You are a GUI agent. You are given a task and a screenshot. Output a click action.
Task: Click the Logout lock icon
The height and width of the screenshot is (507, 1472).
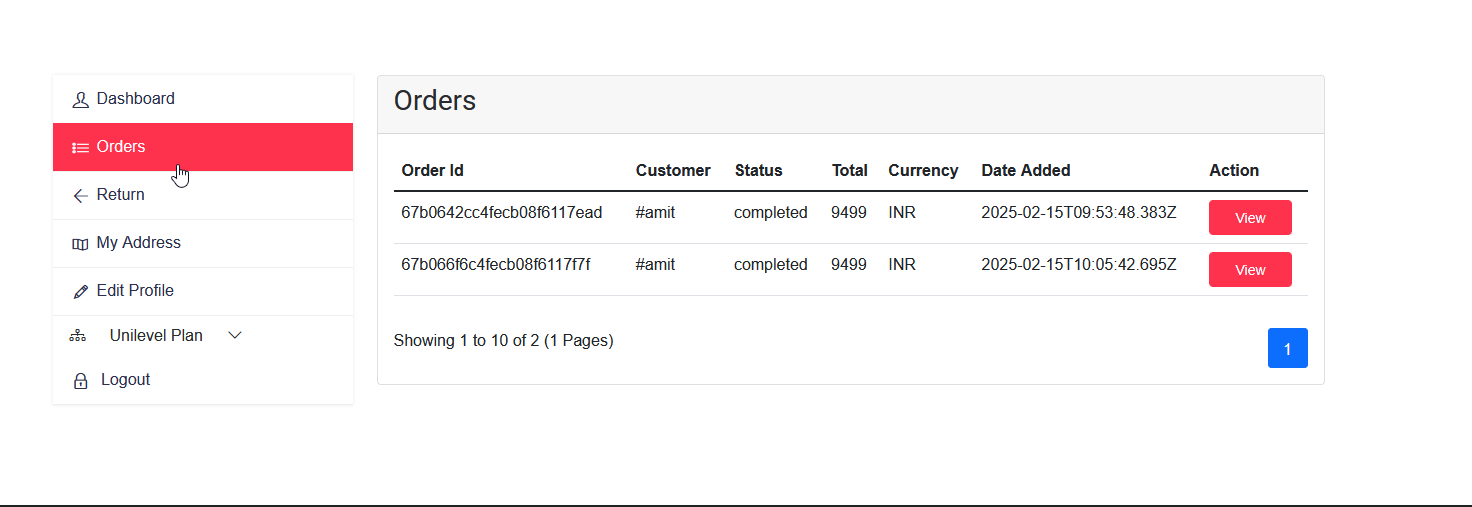pos(81,381)
